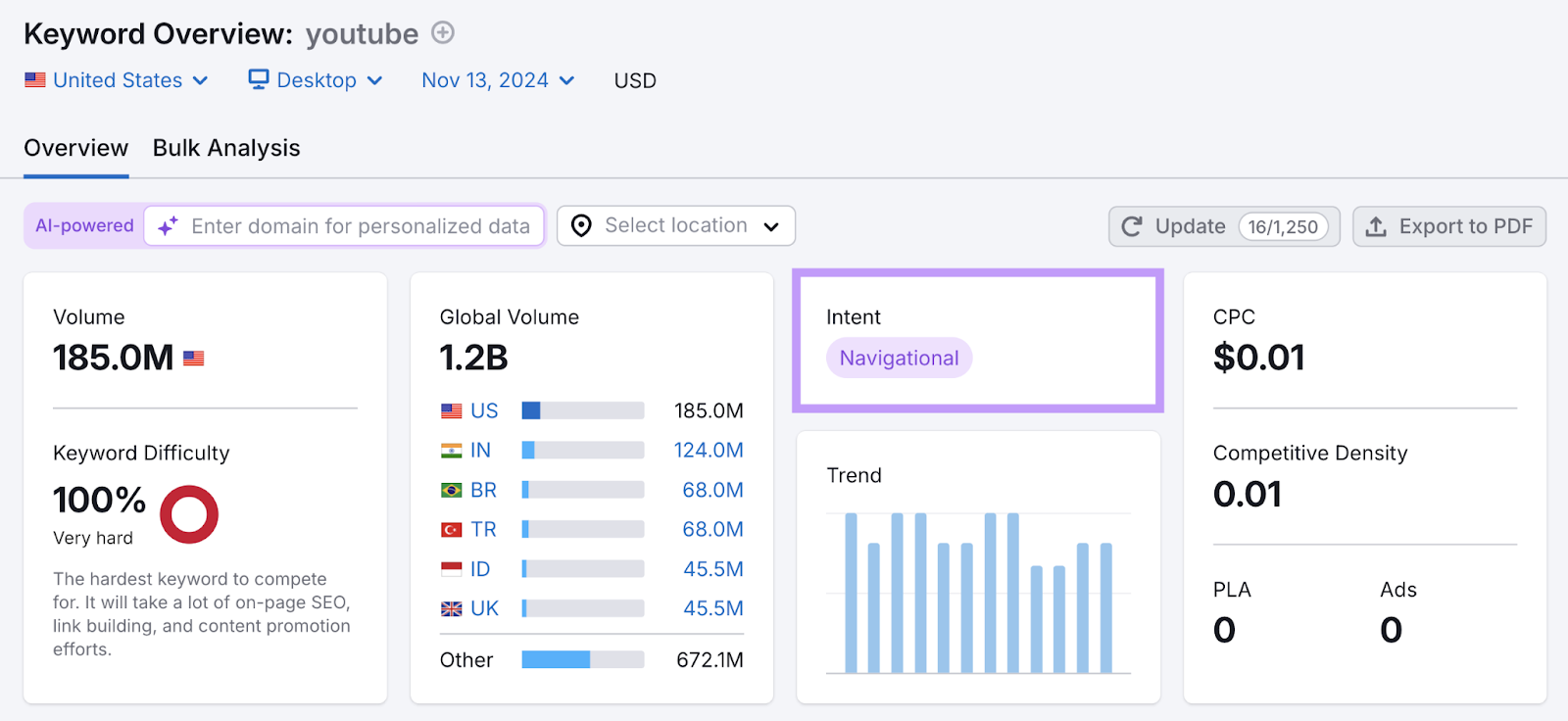Click the IN country volume link

pyautogui.click(x=480, y=451)
